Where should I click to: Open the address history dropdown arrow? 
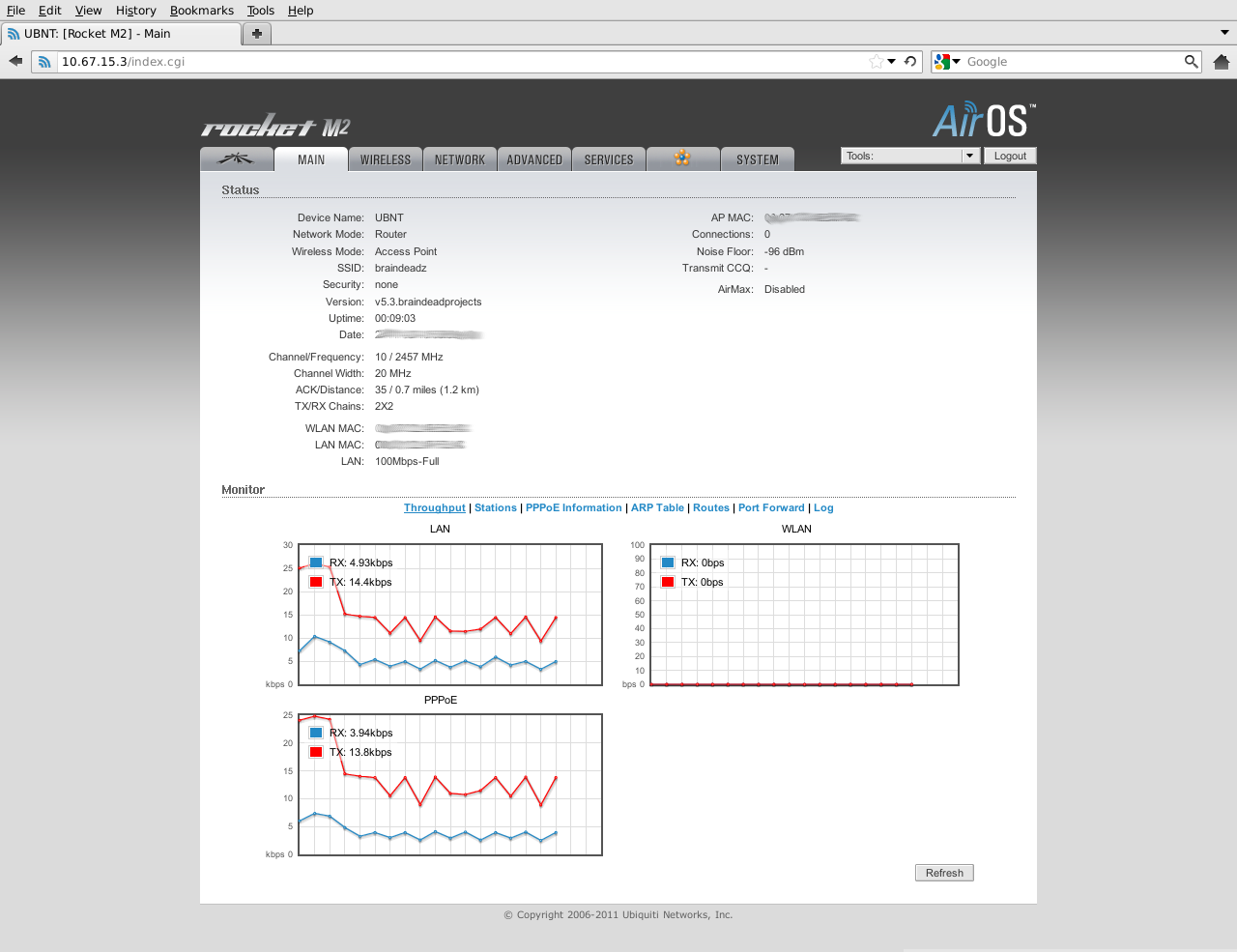click(x=892, y=62)
